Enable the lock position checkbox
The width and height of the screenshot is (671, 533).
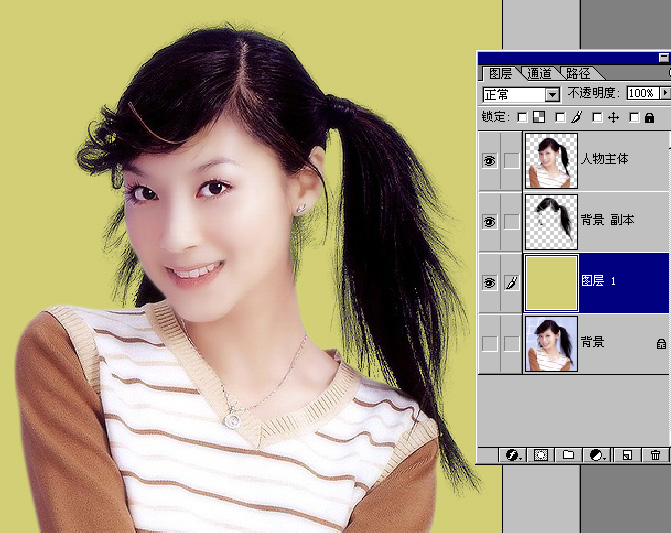coord(597,118)
